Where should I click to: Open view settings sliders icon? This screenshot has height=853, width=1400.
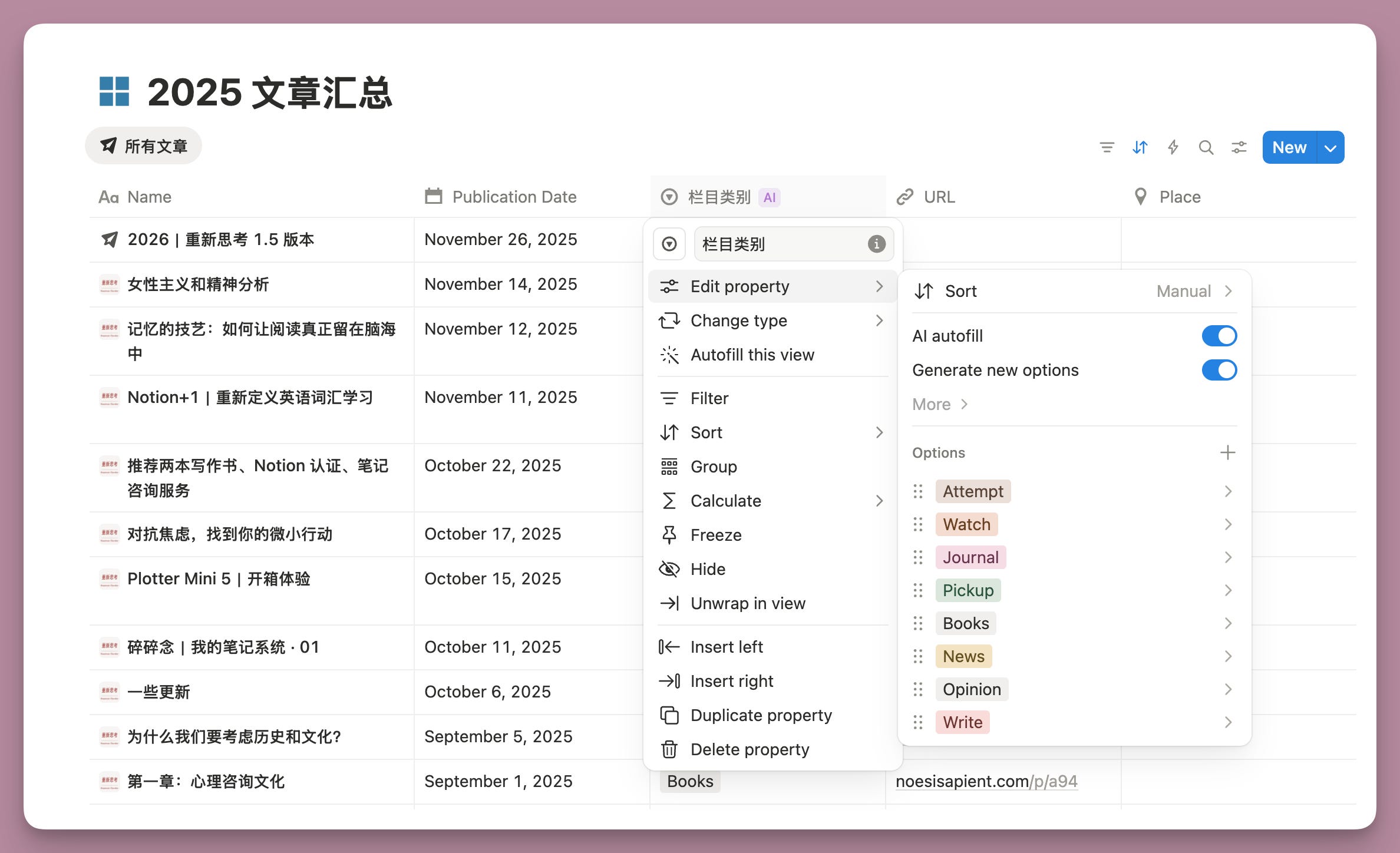tap(1239, 147)
